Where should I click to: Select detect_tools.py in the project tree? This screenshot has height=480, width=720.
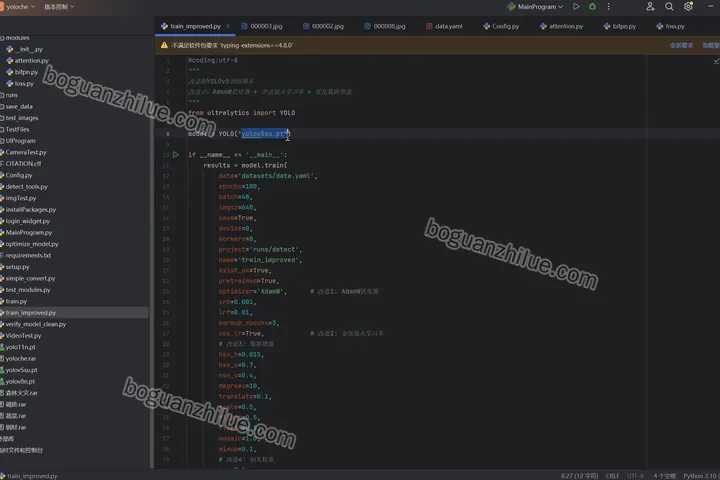24,187
